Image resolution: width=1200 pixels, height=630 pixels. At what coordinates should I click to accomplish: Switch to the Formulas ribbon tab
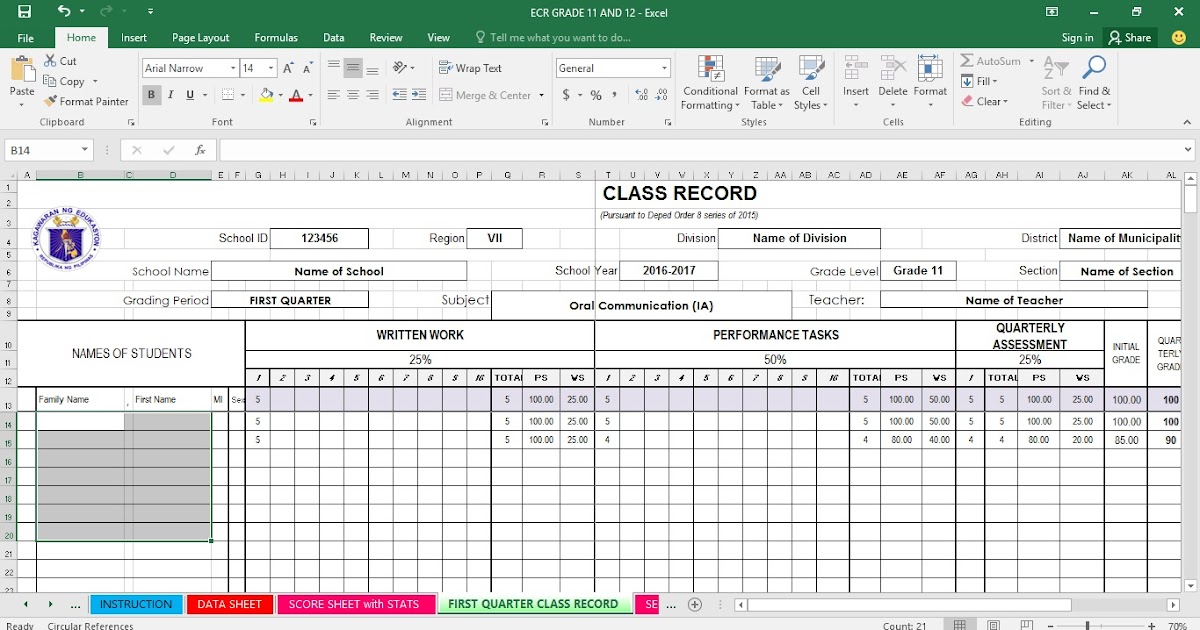click(276, 37)
